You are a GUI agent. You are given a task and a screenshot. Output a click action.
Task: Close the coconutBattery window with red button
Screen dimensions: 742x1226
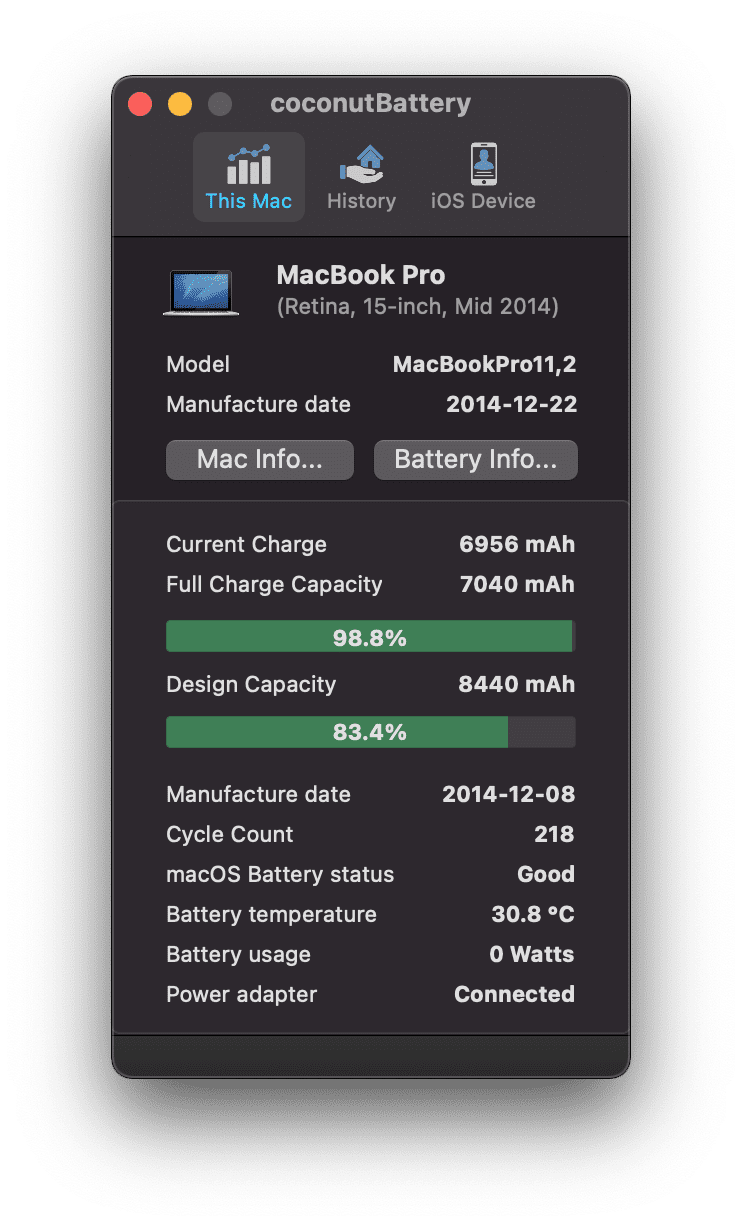pos(140,104)
